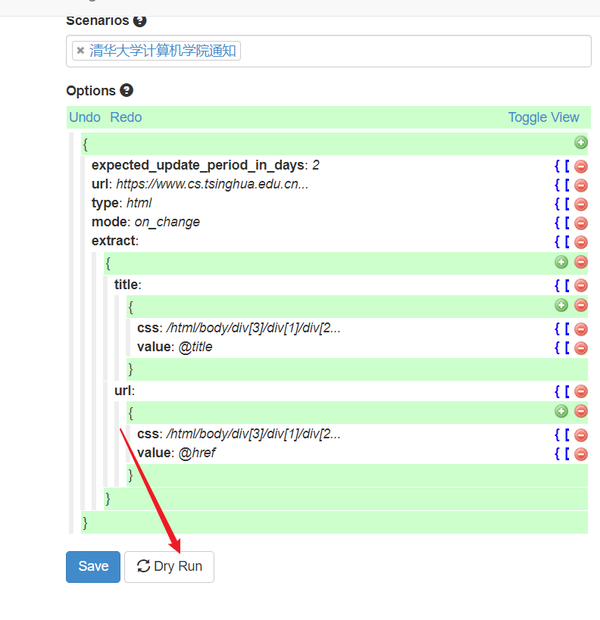The width and height of the screenshot is (600, 620).
Task: Open the Scenarios help question-mark icon
Action: (140, 20)
